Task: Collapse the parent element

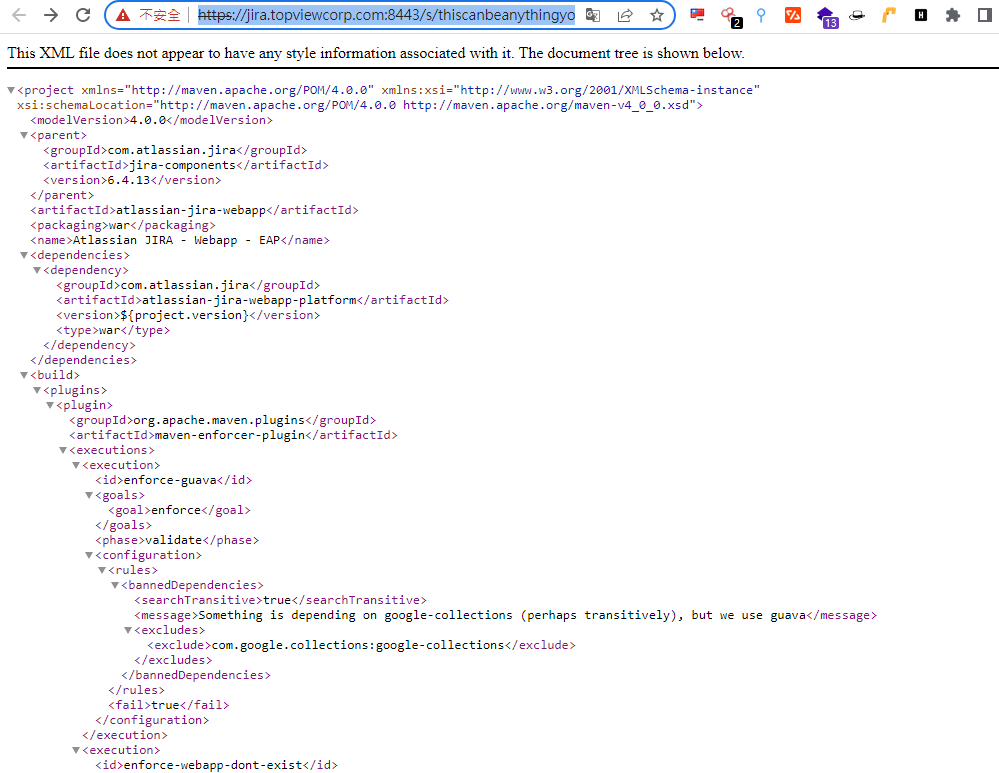Action: [24, 135]
